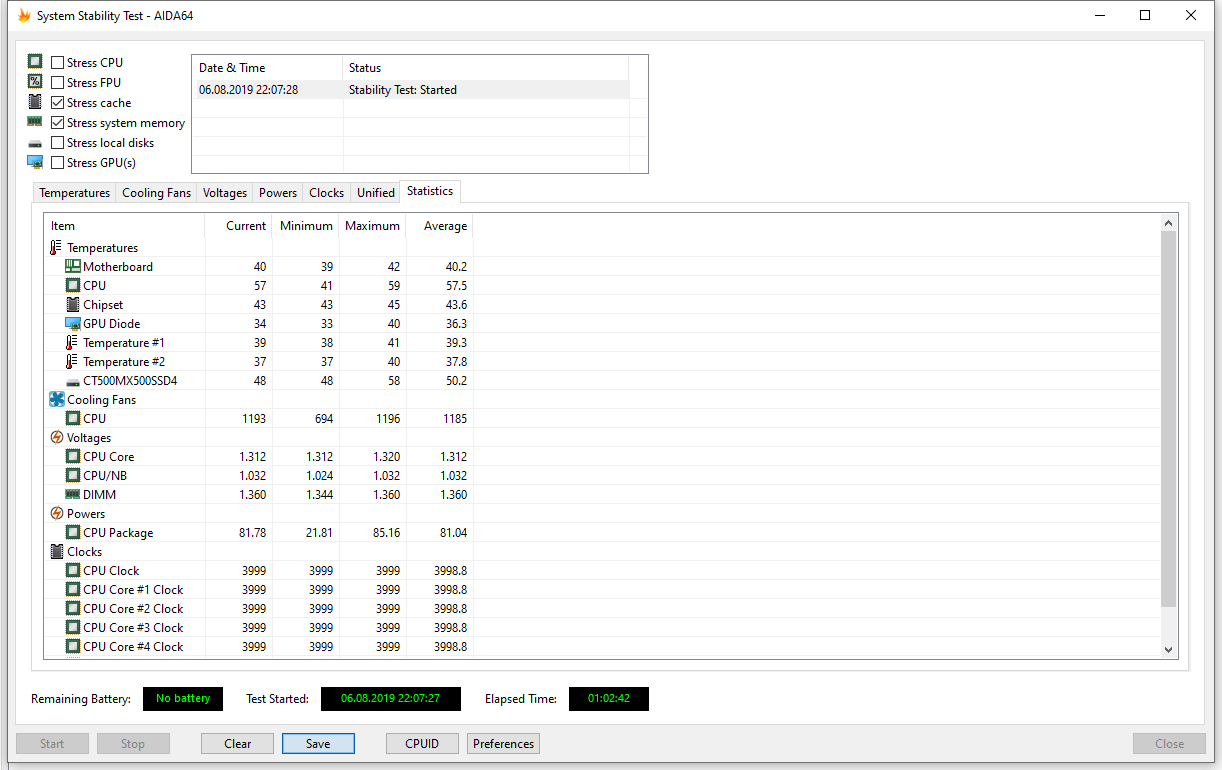This screenshot has height=770, width=1222.
Task: Click the statistics list vertical scrollbar thumb
Action: pyautogui.click(x=1169, y=418)
